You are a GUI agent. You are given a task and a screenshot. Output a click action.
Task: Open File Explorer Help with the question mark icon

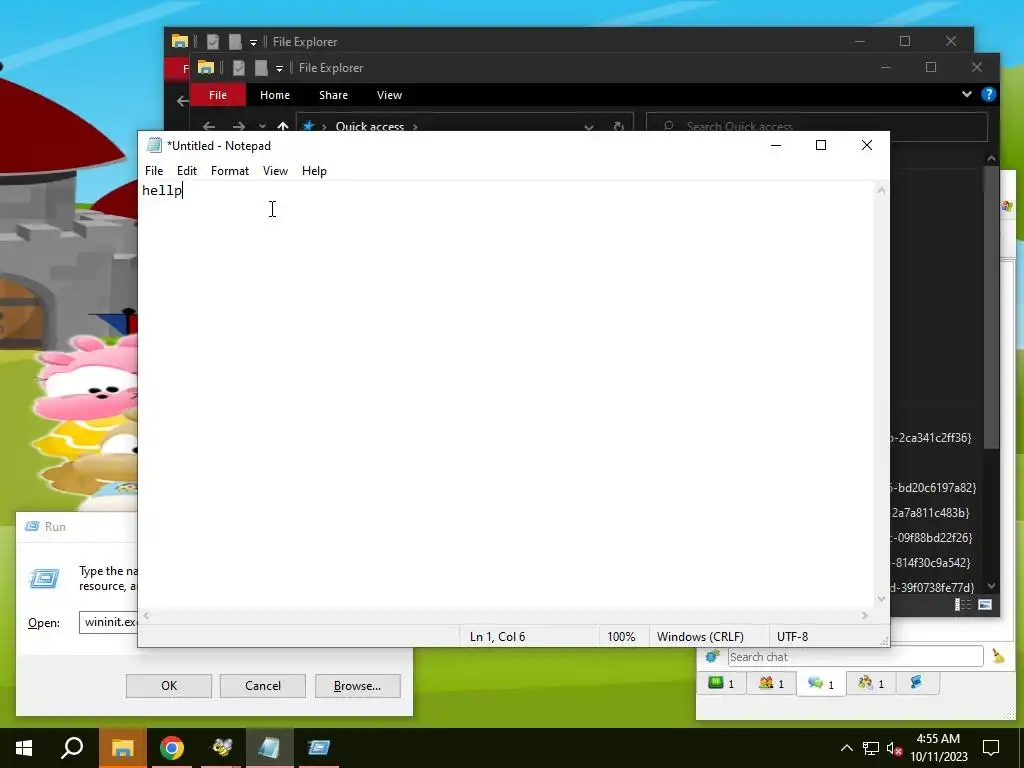[x=989, y=94]
